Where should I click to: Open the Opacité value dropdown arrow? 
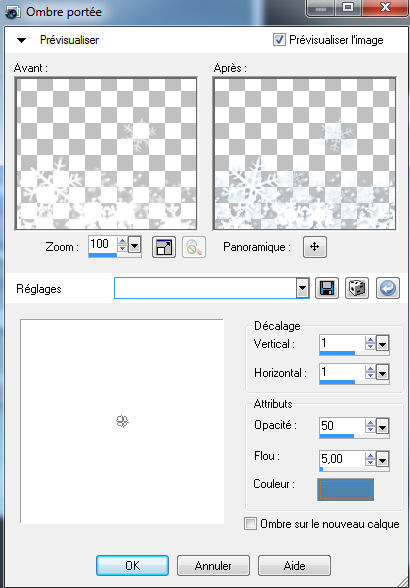[382, 427]
